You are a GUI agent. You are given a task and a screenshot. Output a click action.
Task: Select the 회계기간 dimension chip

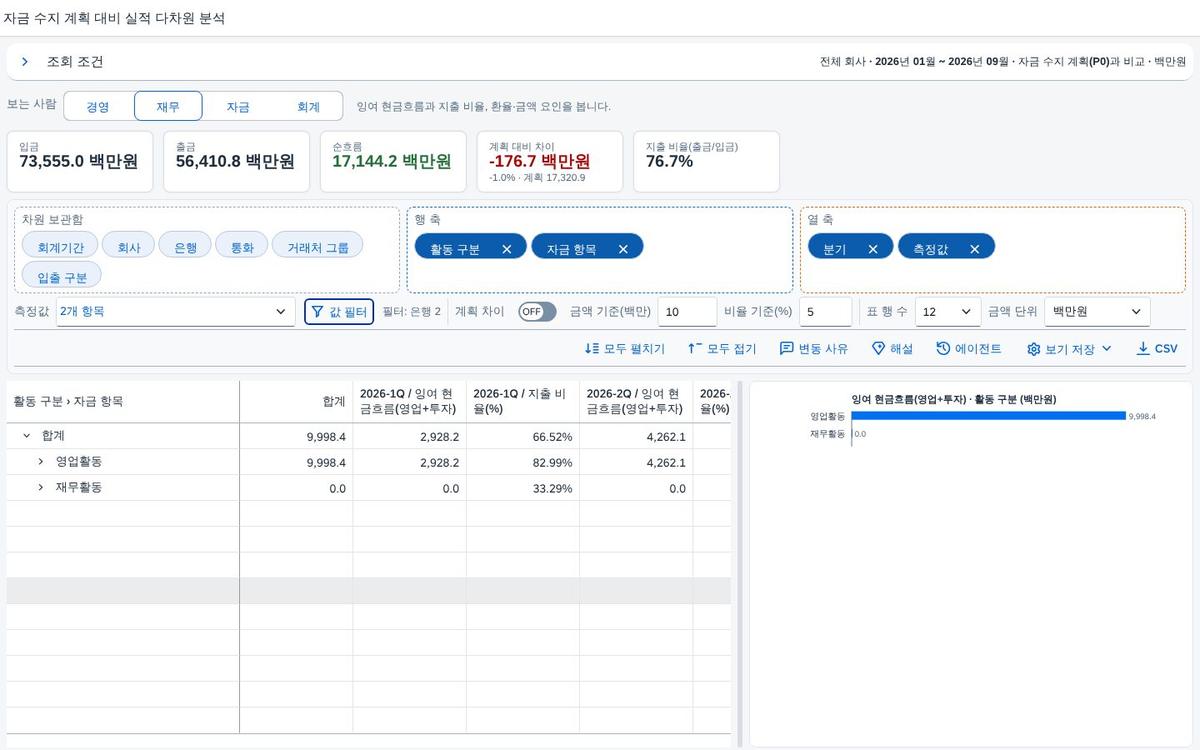pyautogui.click(x=60, y=245)
